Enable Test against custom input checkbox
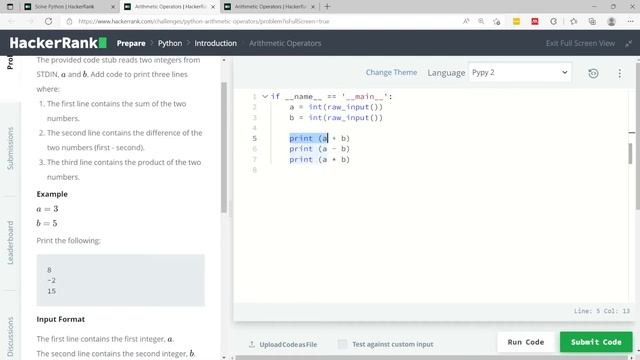Viewport: 640px width, 360px height. tap(342, 344)
